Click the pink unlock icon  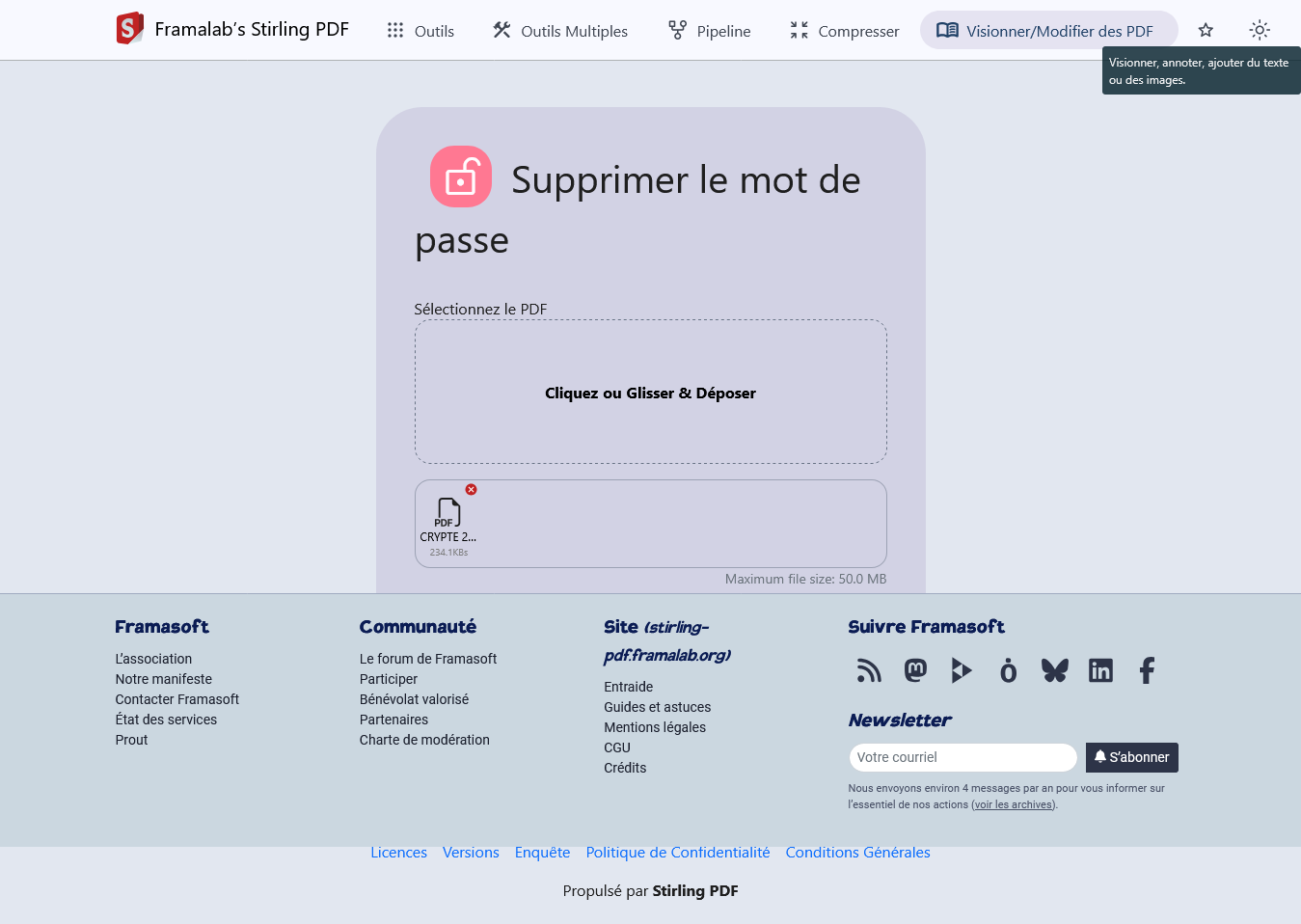click(x=461, y=177)
